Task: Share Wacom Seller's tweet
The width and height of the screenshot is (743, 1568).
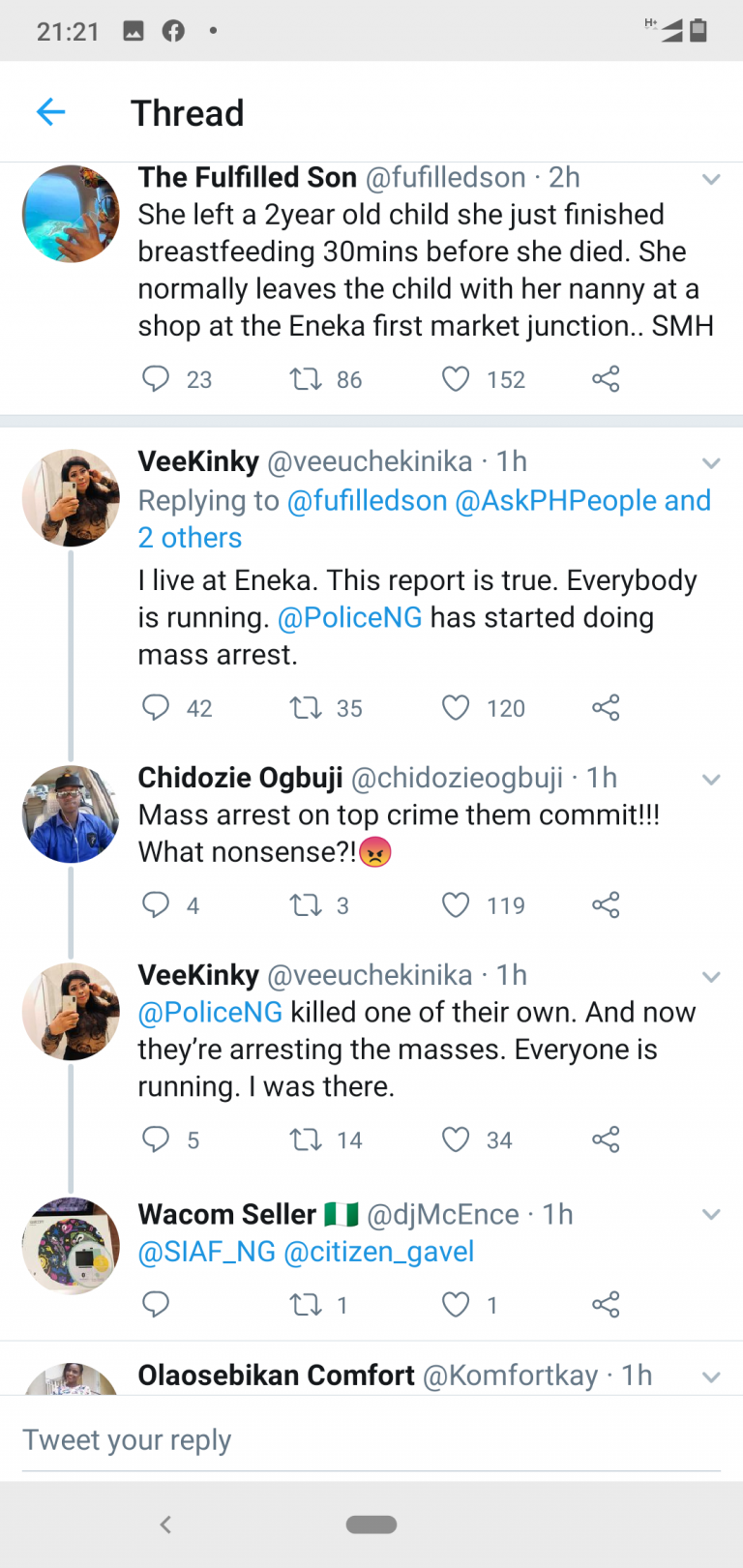Action: pos(606,1305)
